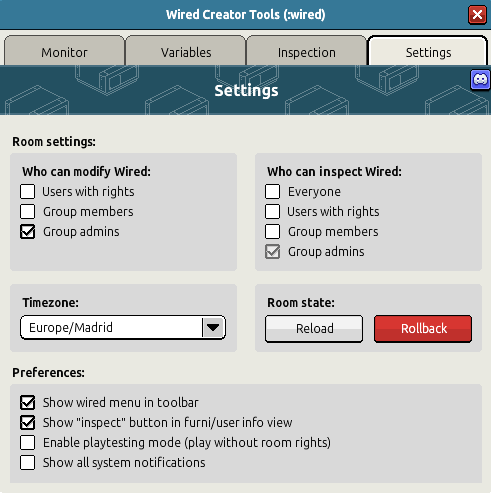Close the Wired Creator Tools window

(x=477, y=15)
